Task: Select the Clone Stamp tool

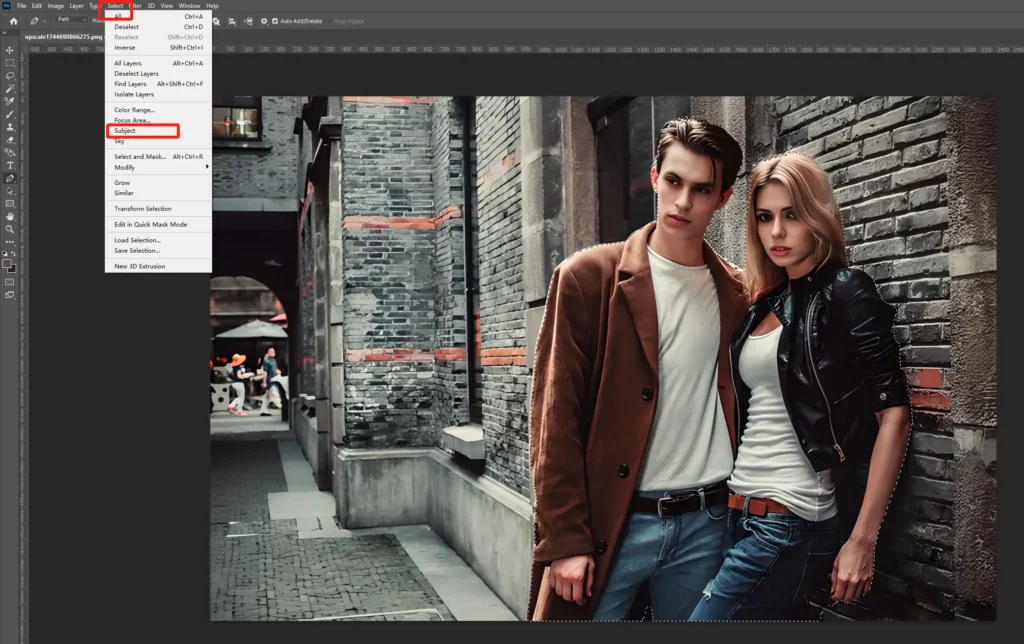Action: 10,127
